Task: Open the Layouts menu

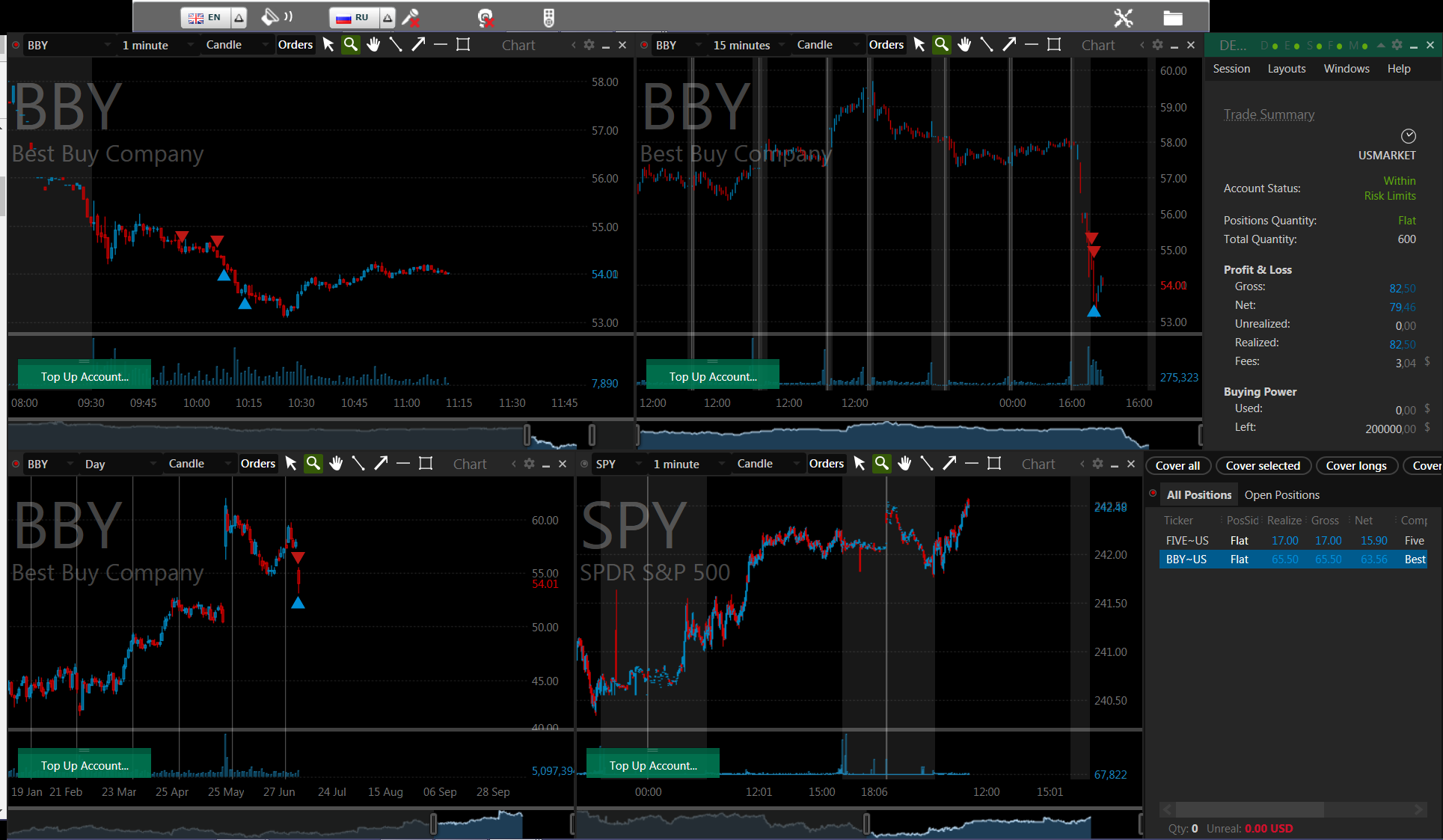Action: pyautogui.click(x=1287, y=69)
